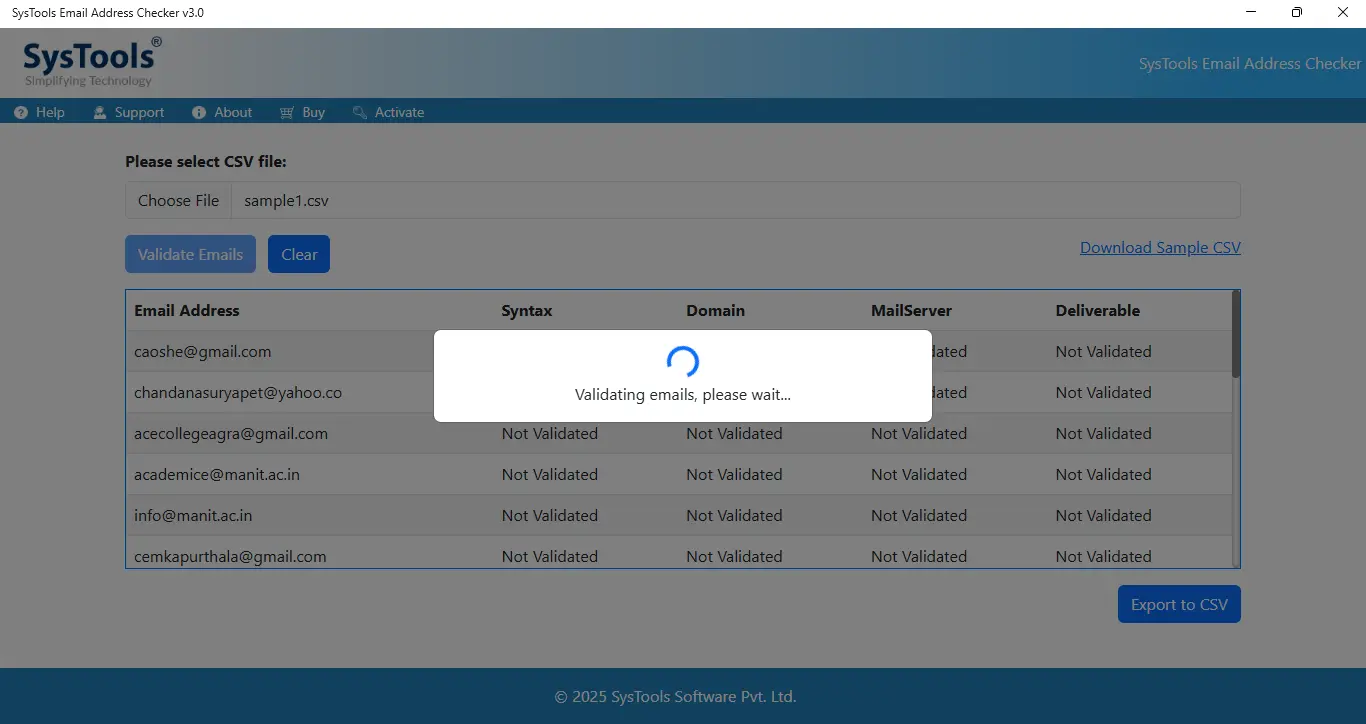1366x724 pixels.
Task: Click the Clear button
Action: (x=299, y=254)
